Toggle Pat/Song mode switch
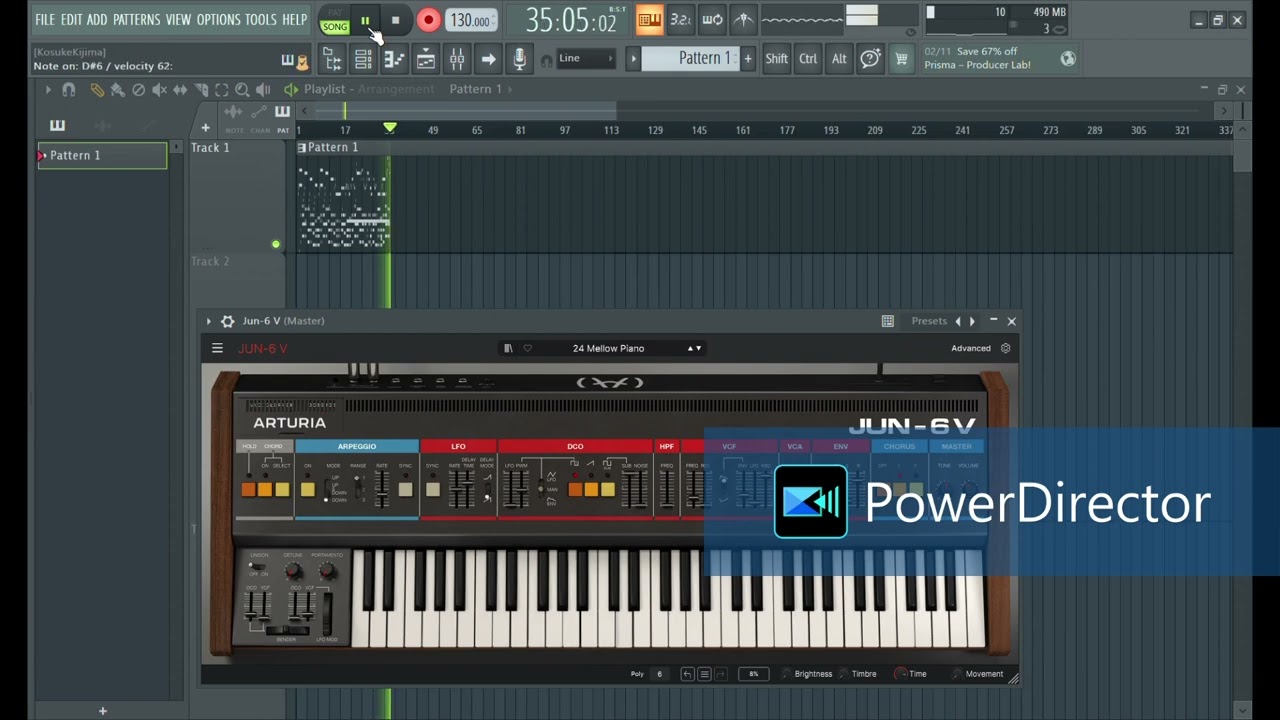The width and height of the screenshot is (1280, 720). (x=335, y=20)
